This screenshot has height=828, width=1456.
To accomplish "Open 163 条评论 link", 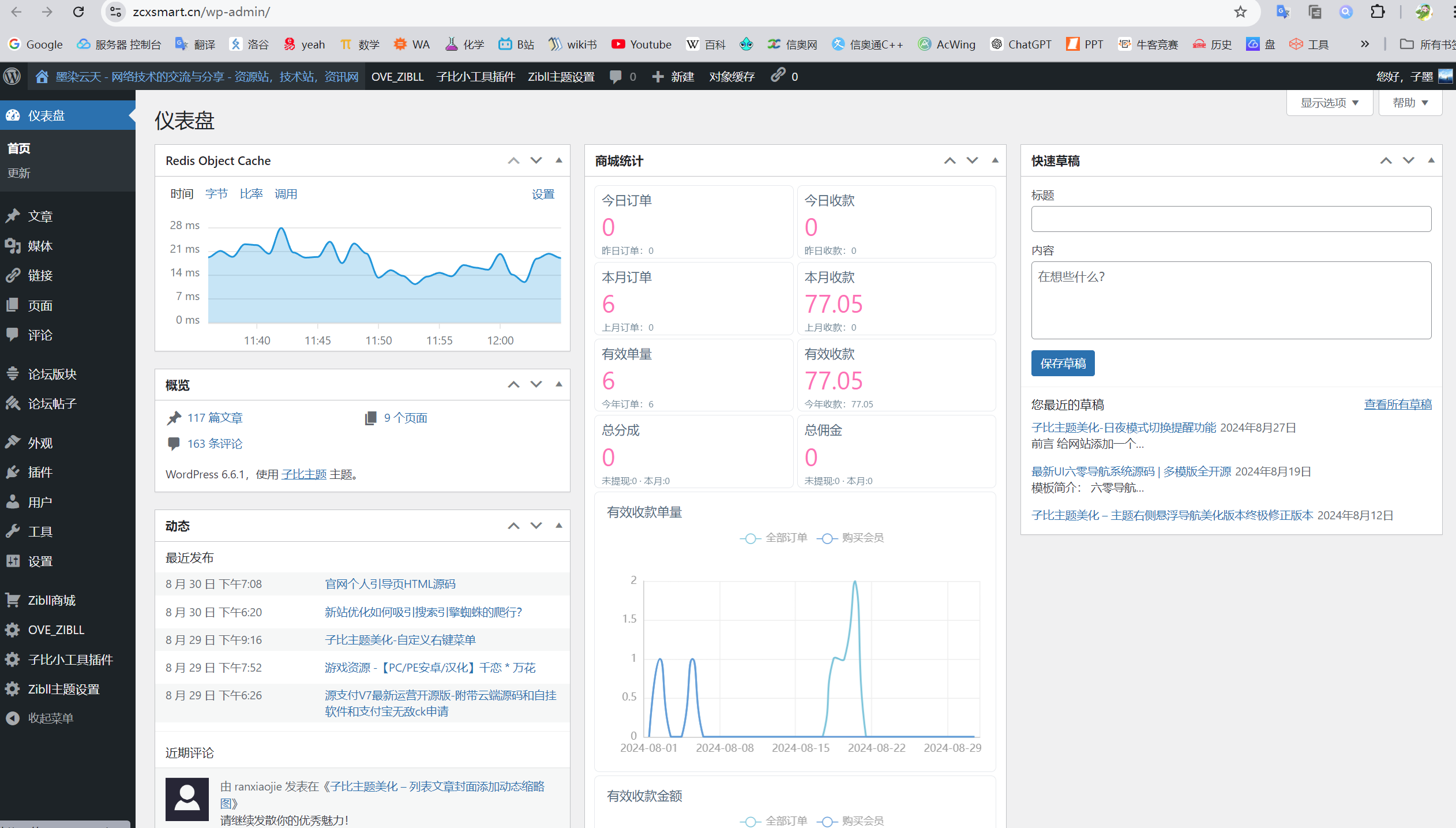I will click(215, 444).
